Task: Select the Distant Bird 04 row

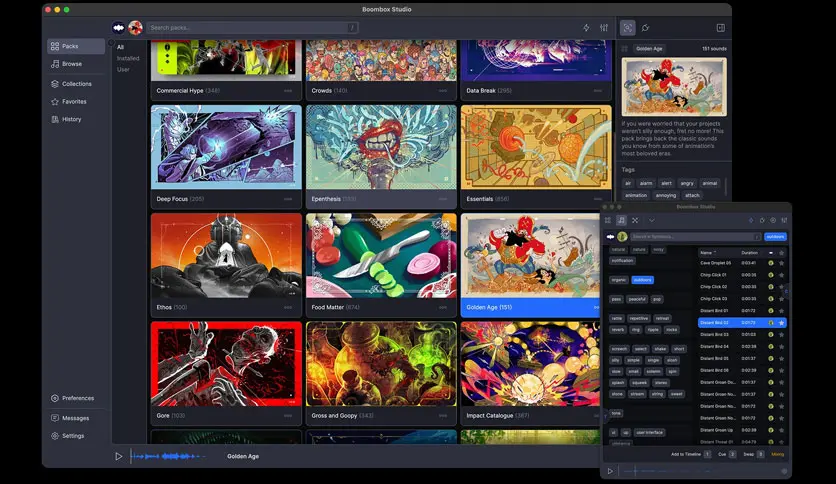Action: (x=742, y=346)
